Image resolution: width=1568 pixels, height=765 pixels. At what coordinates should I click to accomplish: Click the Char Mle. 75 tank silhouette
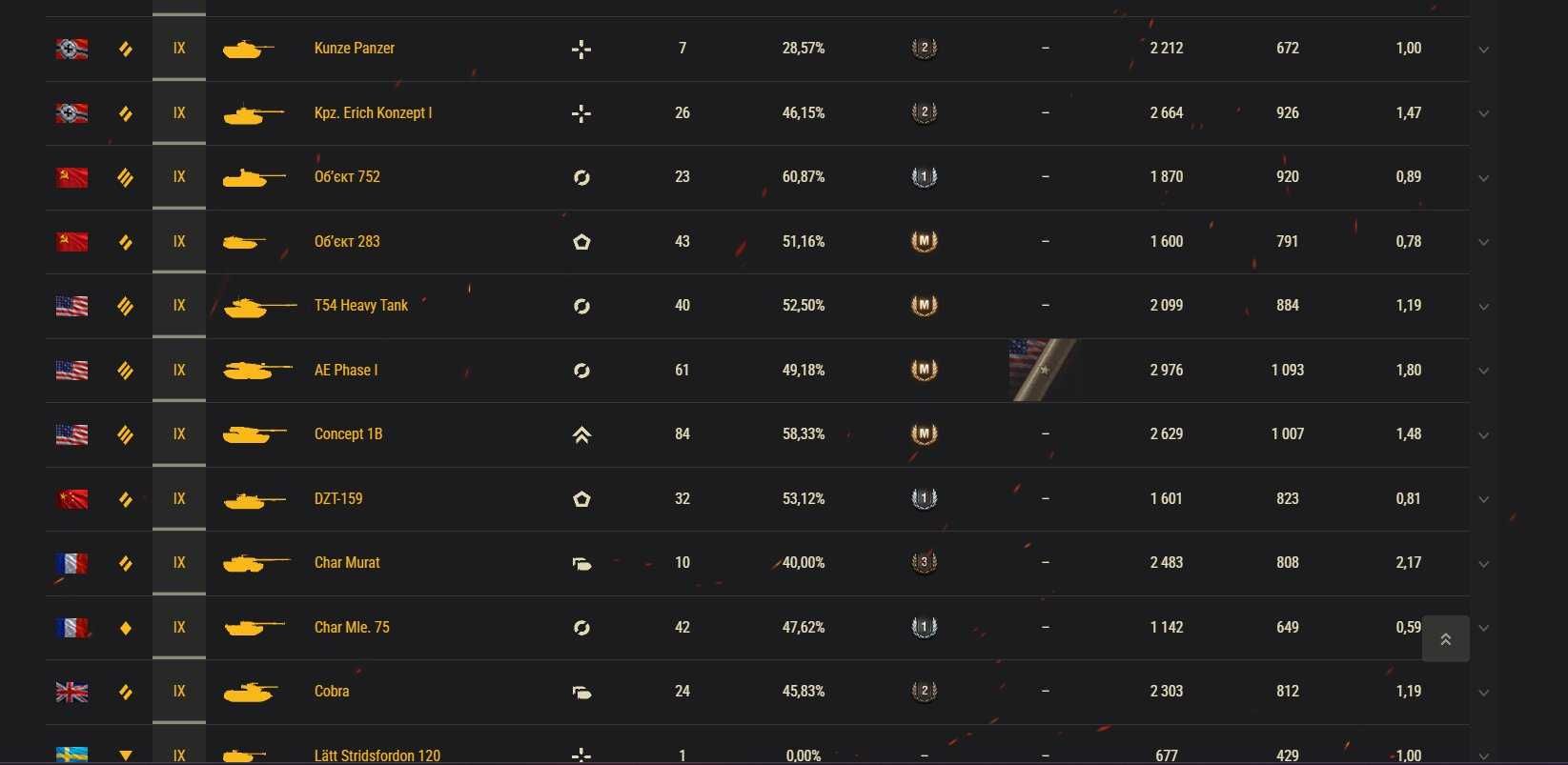(254, 628)
